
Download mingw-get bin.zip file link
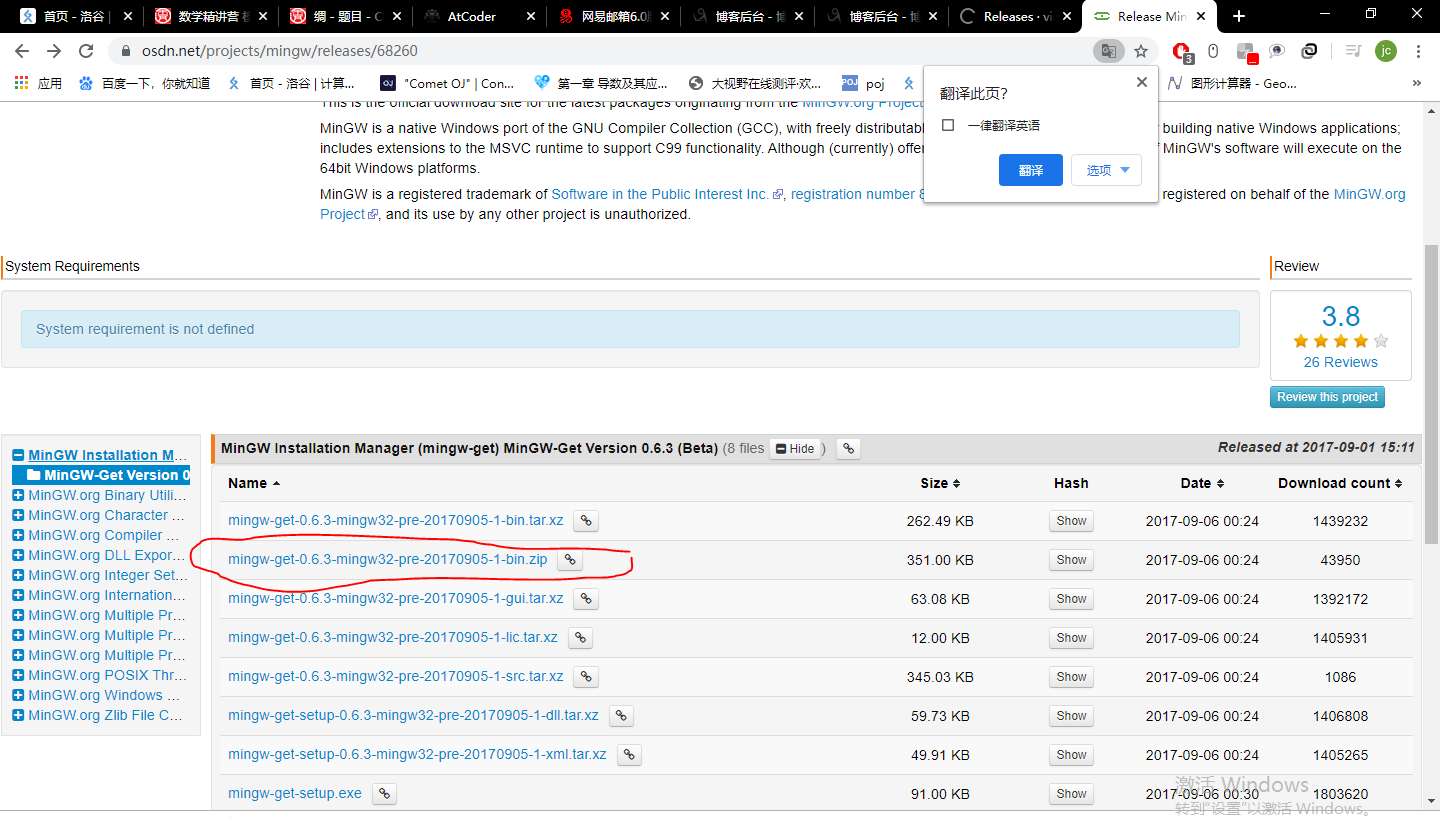[x=388, y=560]
